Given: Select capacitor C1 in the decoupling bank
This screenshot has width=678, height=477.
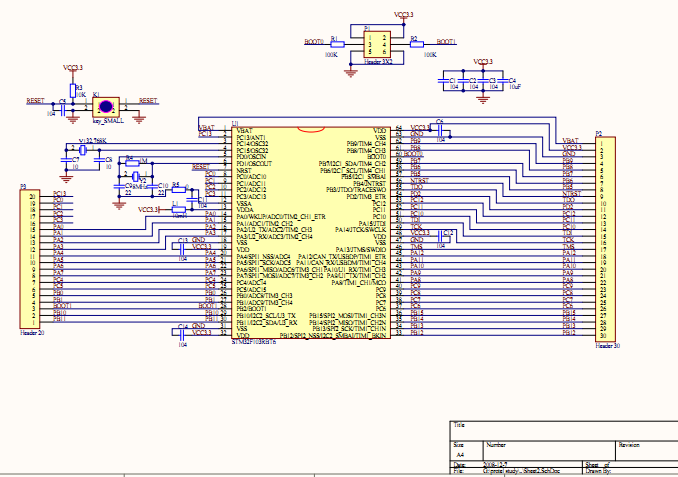Looking at the screenshot, I should 444,81.
